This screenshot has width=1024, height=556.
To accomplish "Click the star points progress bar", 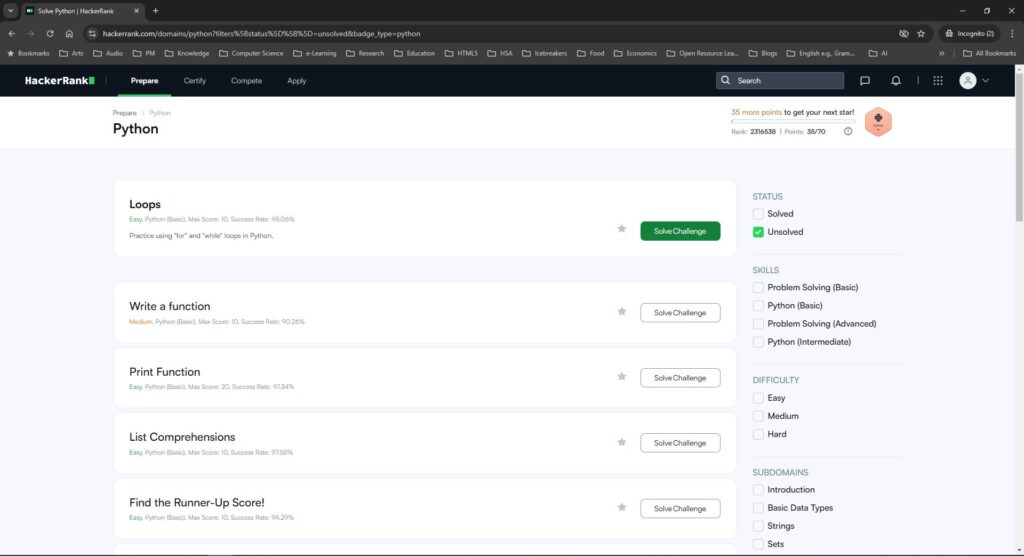I will click(791, 122).
